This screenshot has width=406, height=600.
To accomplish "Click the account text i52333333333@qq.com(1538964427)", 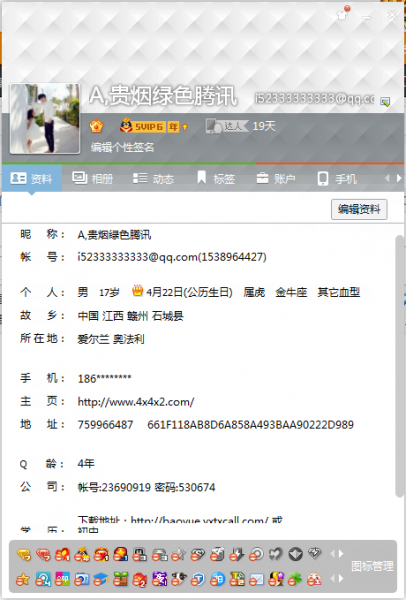I will (172, 256).
